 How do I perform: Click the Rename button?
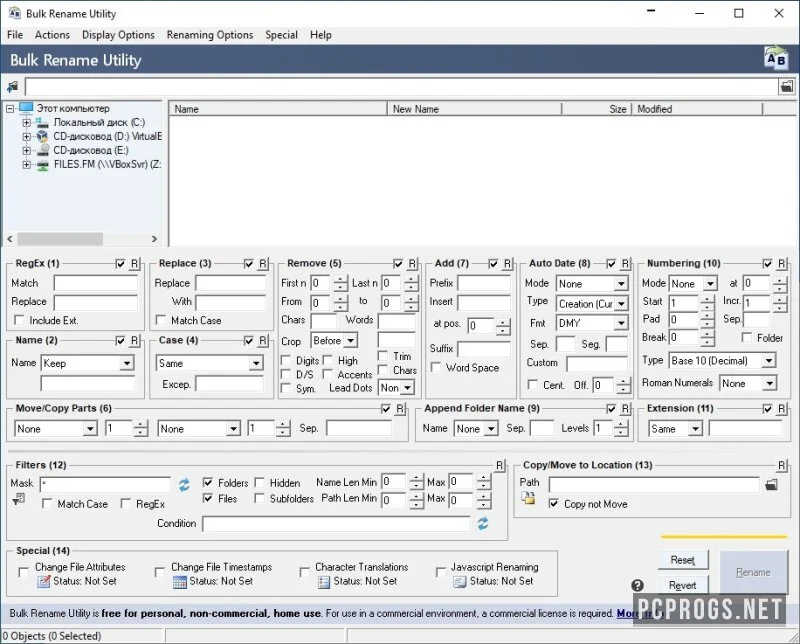pyautogui.click(x=754, y=572)
